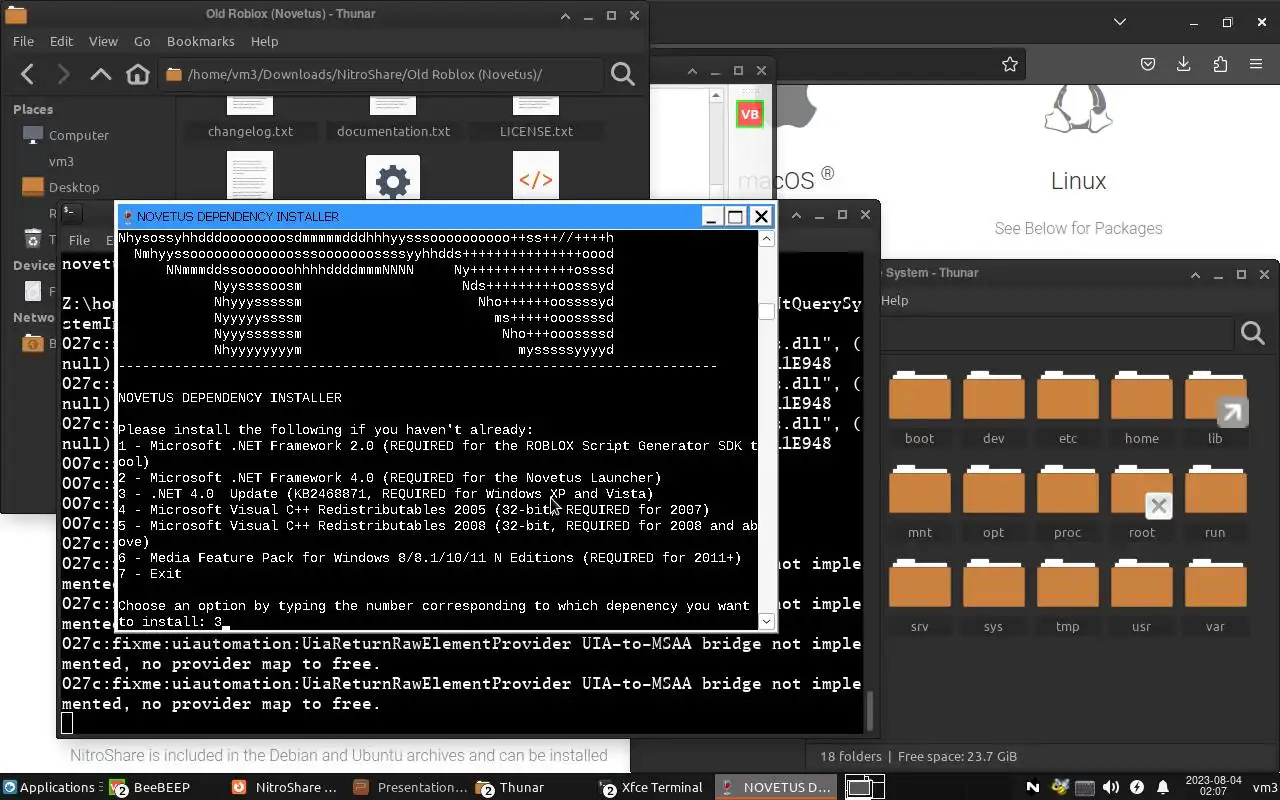Select vm3 in Places sidebar
The image size is (1280, 800).
[61, 161]
